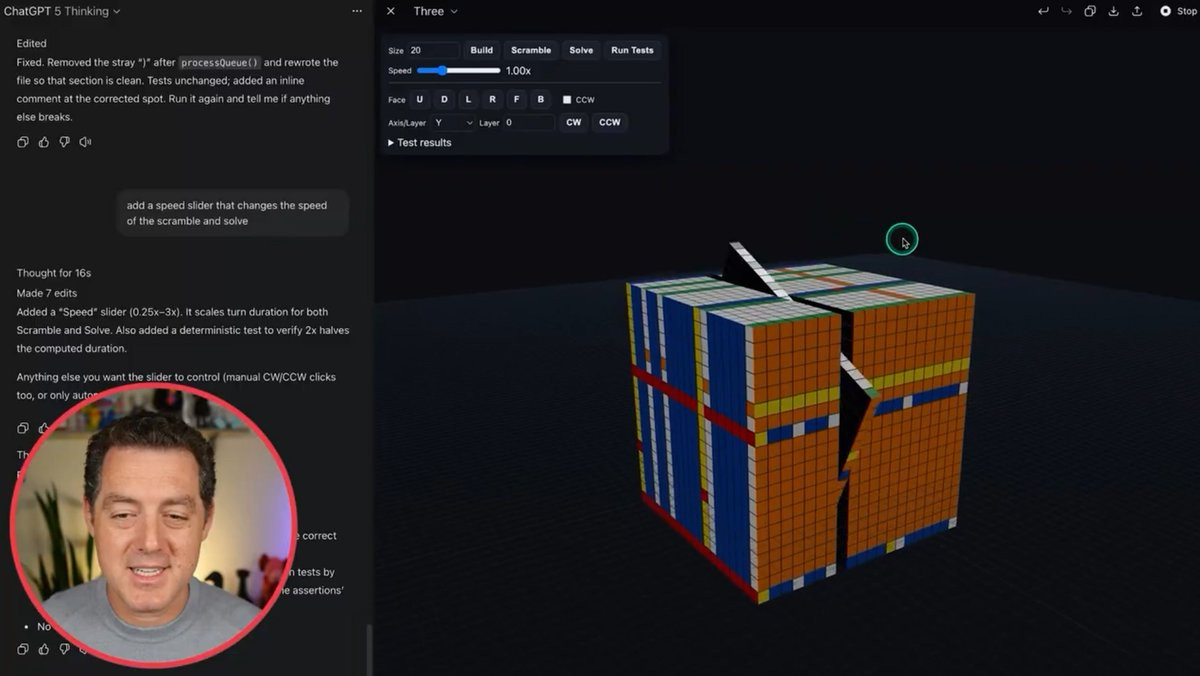1200x676 pixels.
Task: Open the Axis/Layer Y dropdown
Action: click(453, 122)
